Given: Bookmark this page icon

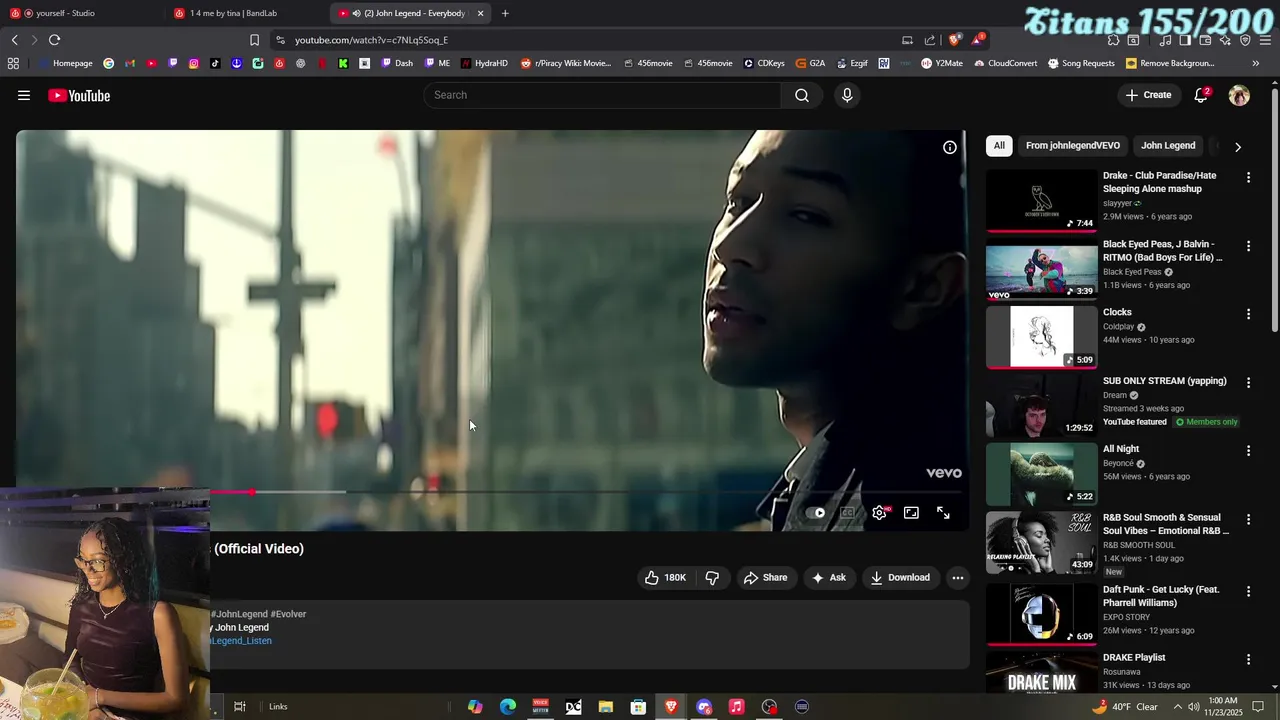Looking at the screenshot, I should [254, 40].
